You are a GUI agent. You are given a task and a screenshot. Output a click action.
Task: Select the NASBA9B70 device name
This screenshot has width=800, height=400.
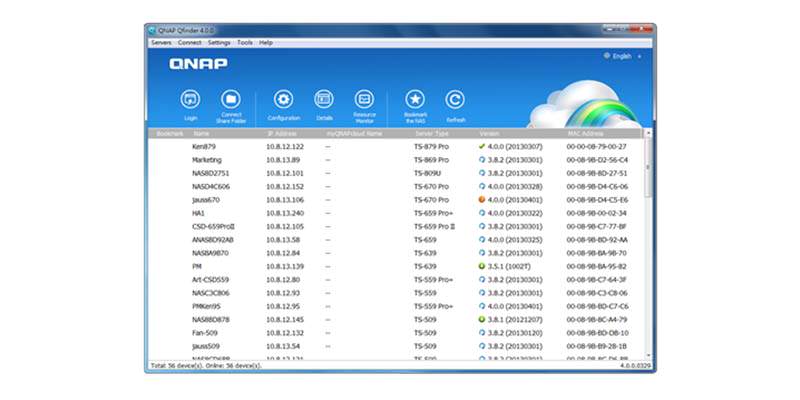[210, 253]
